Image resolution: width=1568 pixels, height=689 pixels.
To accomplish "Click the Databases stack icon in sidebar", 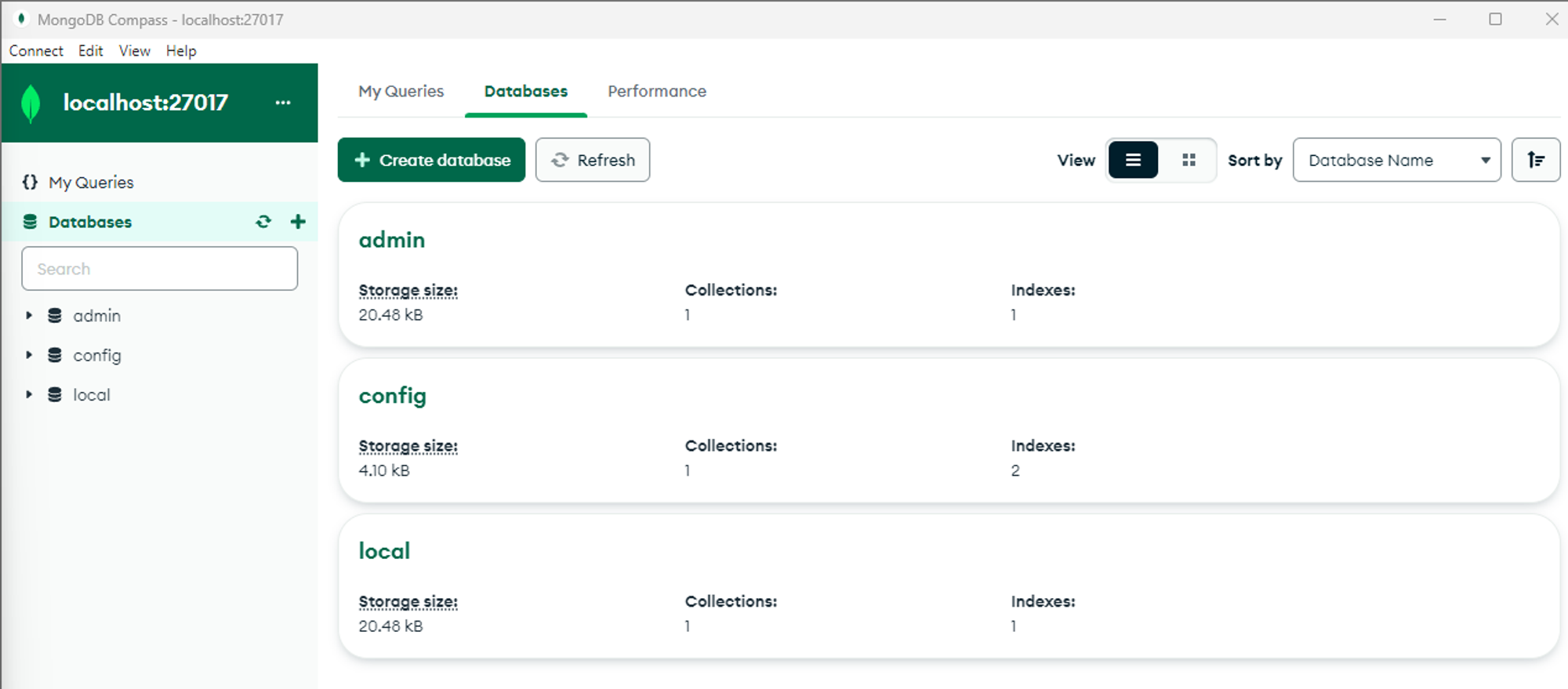I will click(x=30, y=222).
